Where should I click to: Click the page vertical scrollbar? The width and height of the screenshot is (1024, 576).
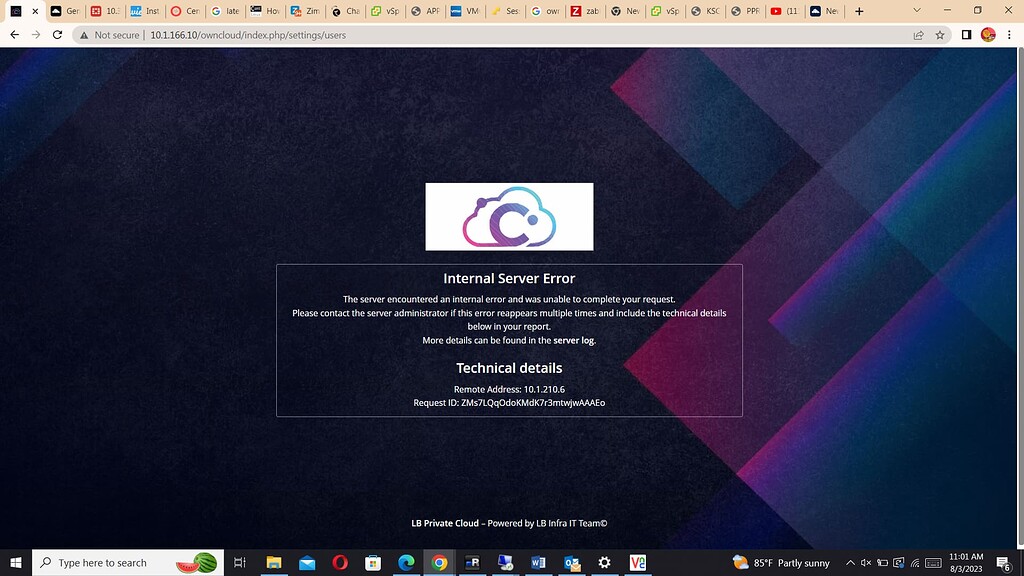(1020, 294)
